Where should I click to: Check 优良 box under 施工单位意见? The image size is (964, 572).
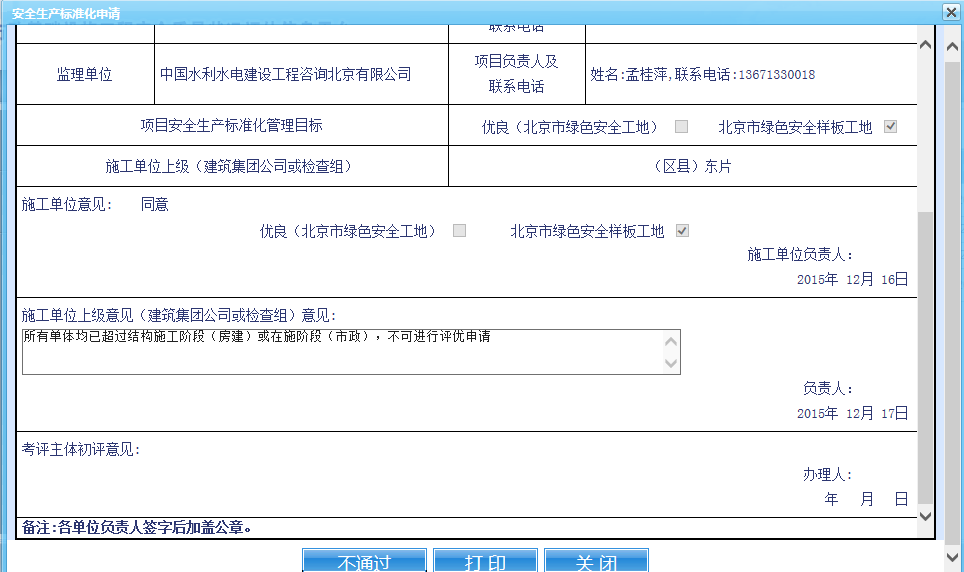(459, 231)
